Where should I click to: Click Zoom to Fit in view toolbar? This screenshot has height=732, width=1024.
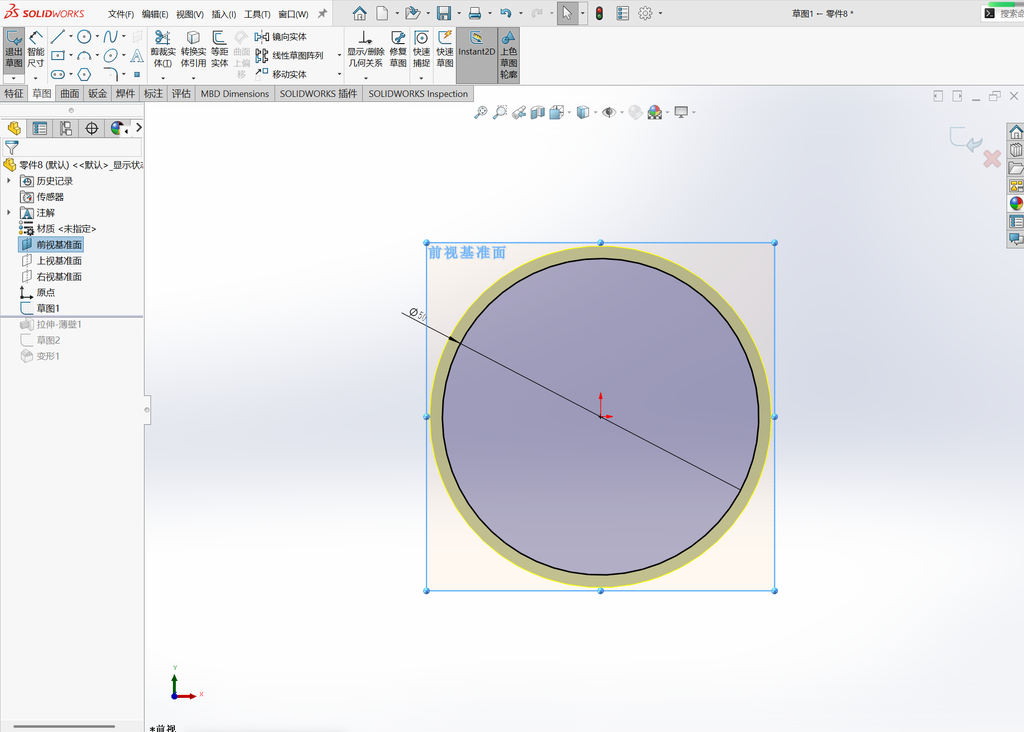481,112
